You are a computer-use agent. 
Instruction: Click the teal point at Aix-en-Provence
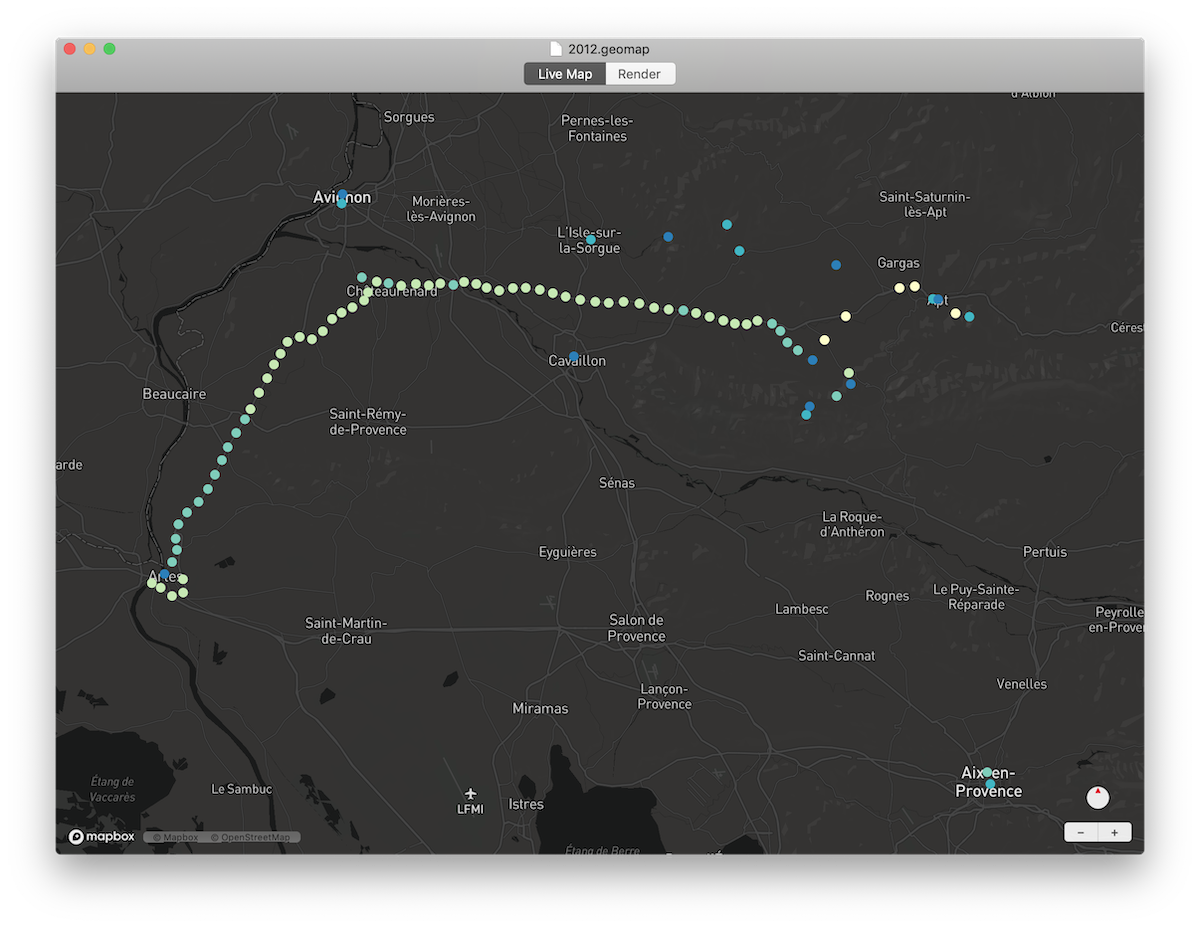click(x=987, y=772)
